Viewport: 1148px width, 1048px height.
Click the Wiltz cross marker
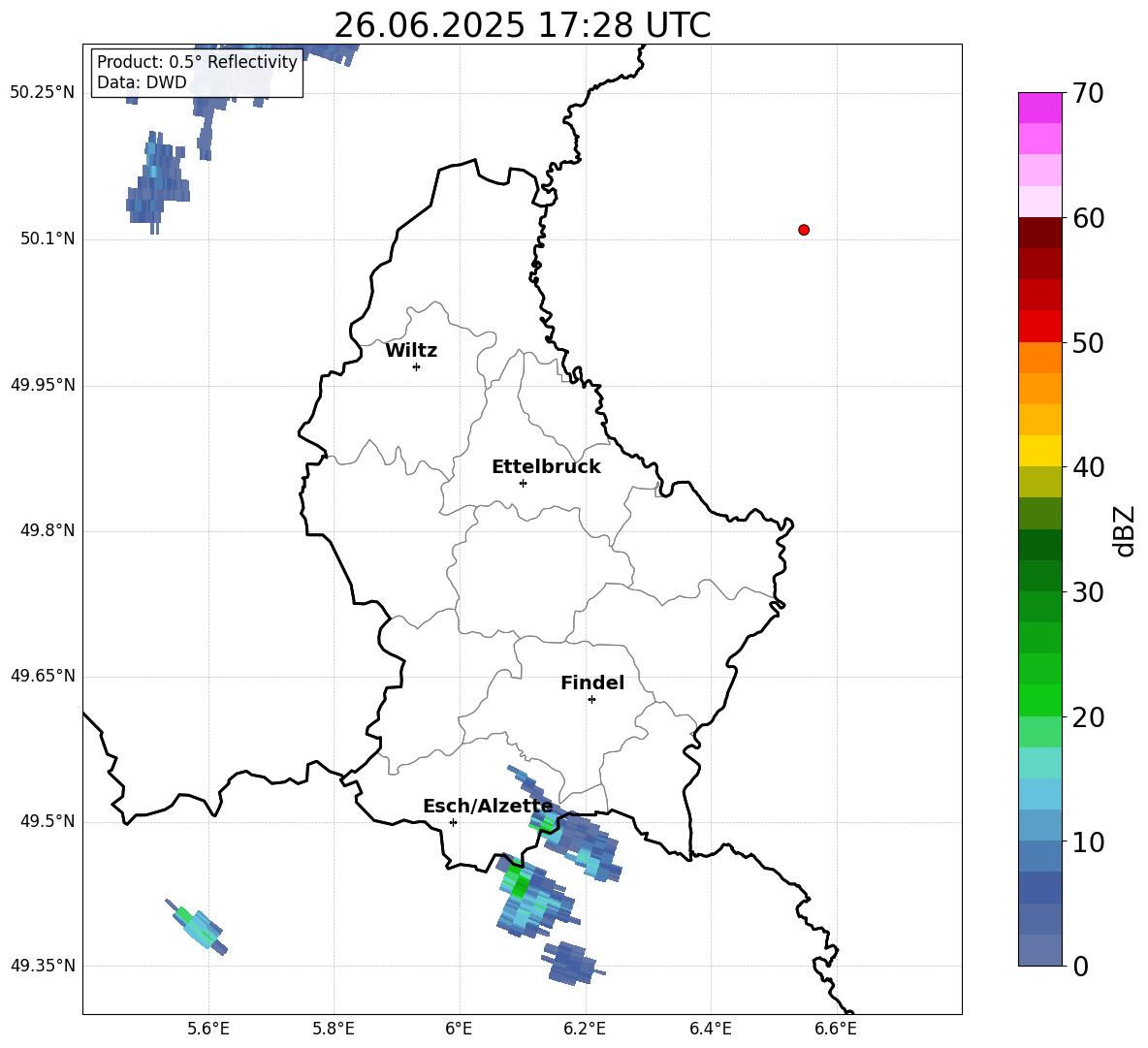(417, 366)
